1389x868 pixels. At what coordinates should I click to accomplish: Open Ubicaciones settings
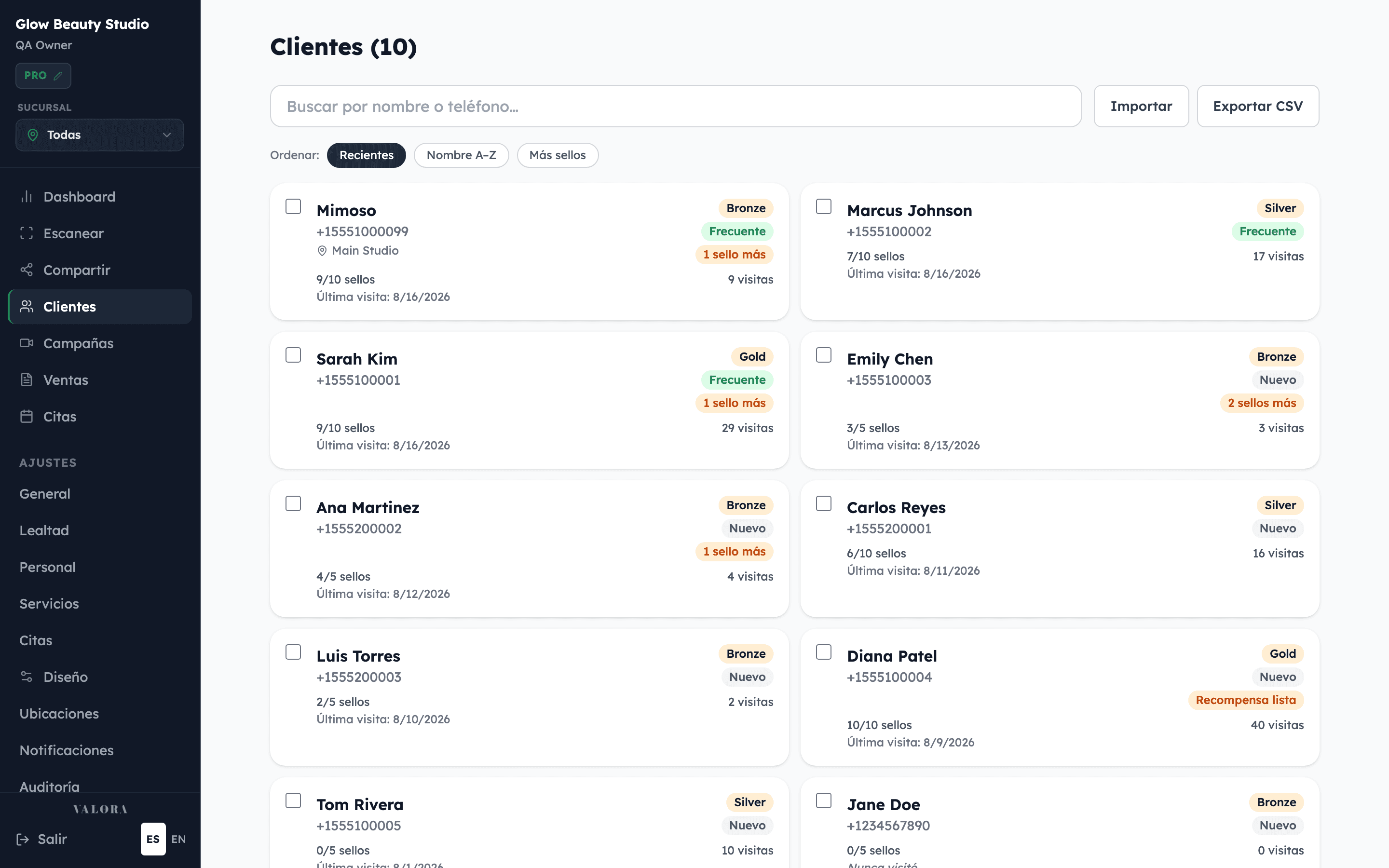100,714
